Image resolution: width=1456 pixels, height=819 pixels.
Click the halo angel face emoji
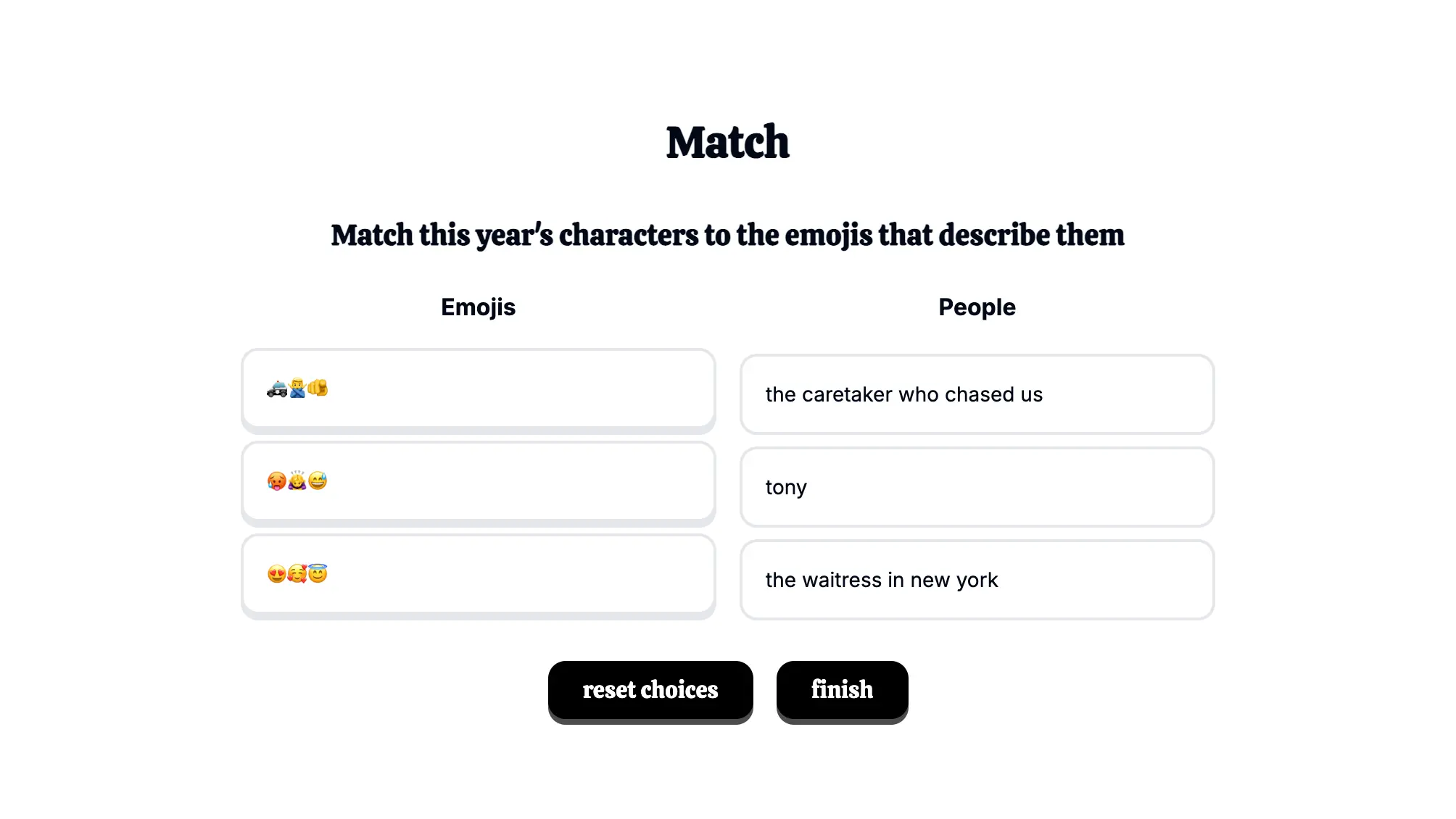[318, 573]
